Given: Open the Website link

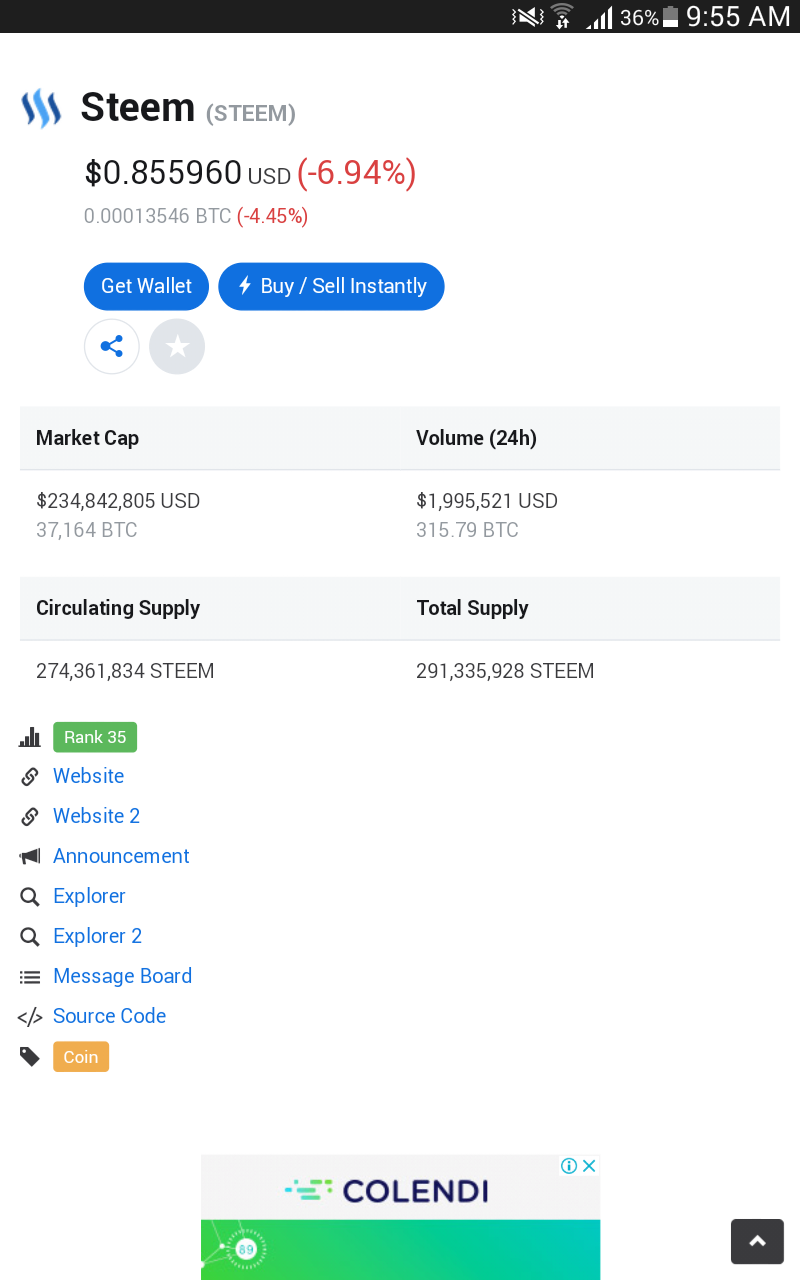Looking at the screenshot, I should (x=88, y=776).
